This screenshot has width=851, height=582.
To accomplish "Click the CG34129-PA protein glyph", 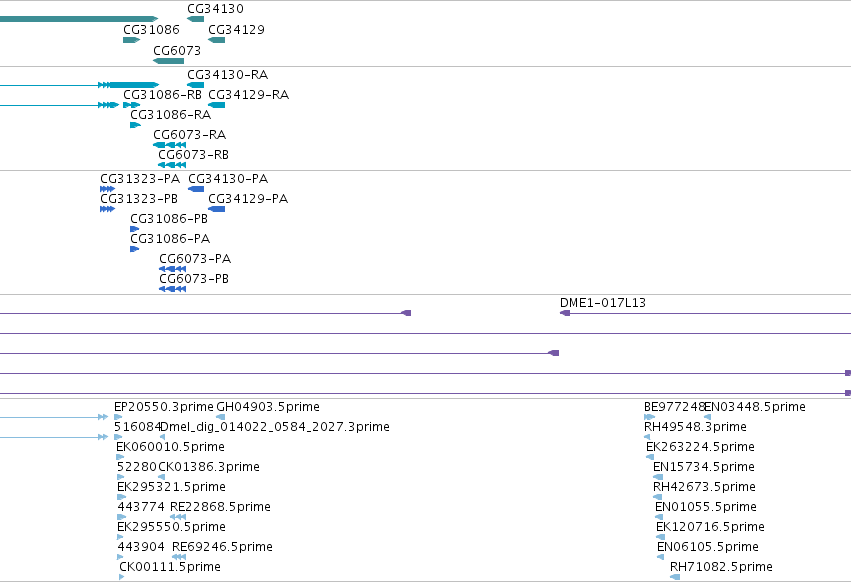I will pyautogui.click(x=217, y=209).
